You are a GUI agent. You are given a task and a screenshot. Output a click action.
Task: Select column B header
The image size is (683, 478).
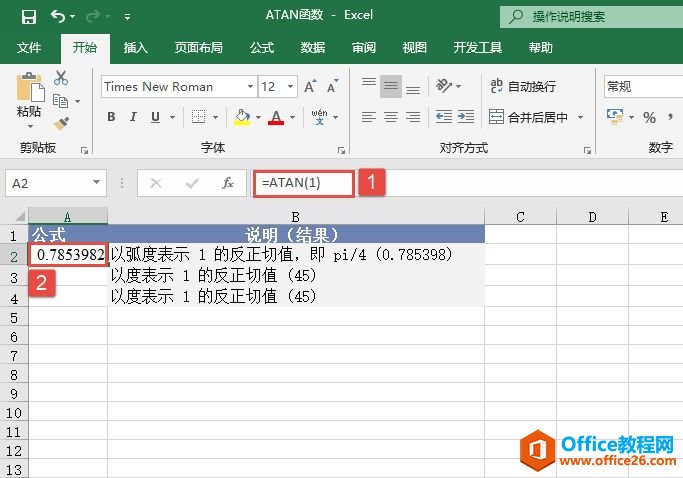tap(296, 216)
